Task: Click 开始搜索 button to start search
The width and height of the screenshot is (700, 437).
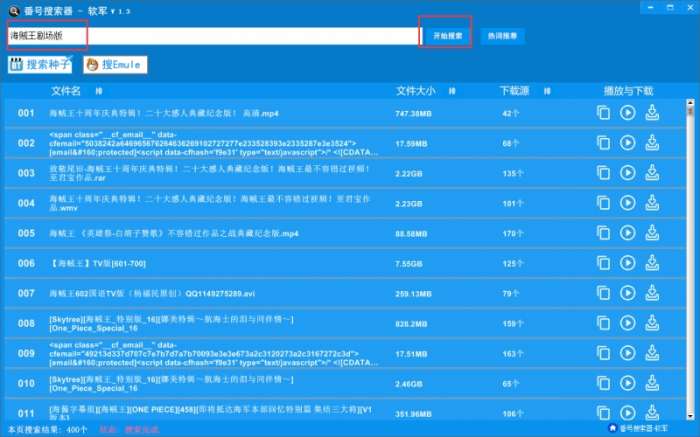Action: (x=447, y=36)
